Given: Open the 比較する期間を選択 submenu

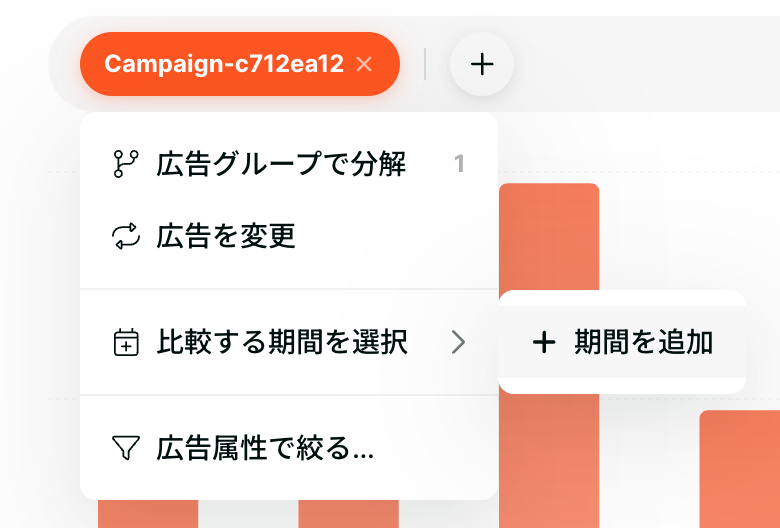Looking at the screenshot, I should tap(289, 342).
